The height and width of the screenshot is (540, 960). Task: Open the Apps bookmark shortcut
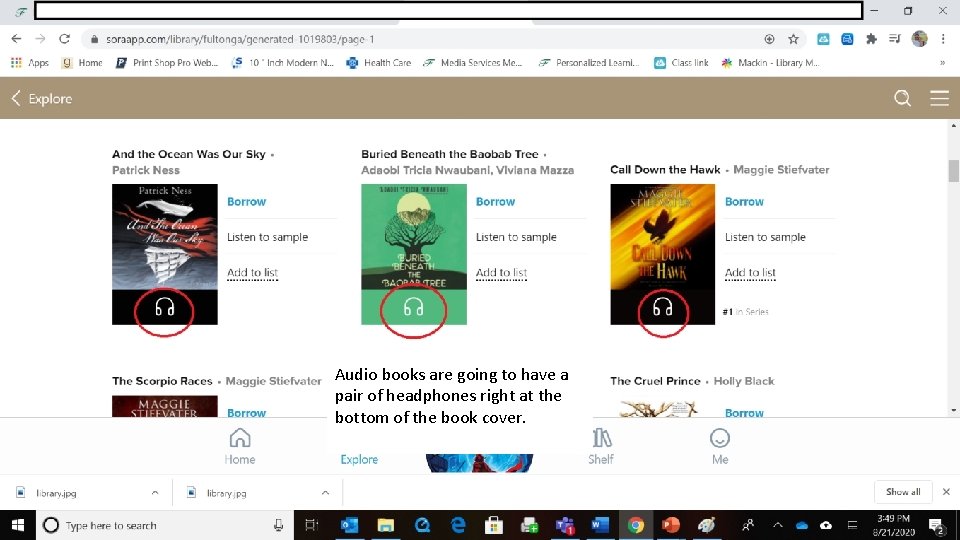coord(30,62)
